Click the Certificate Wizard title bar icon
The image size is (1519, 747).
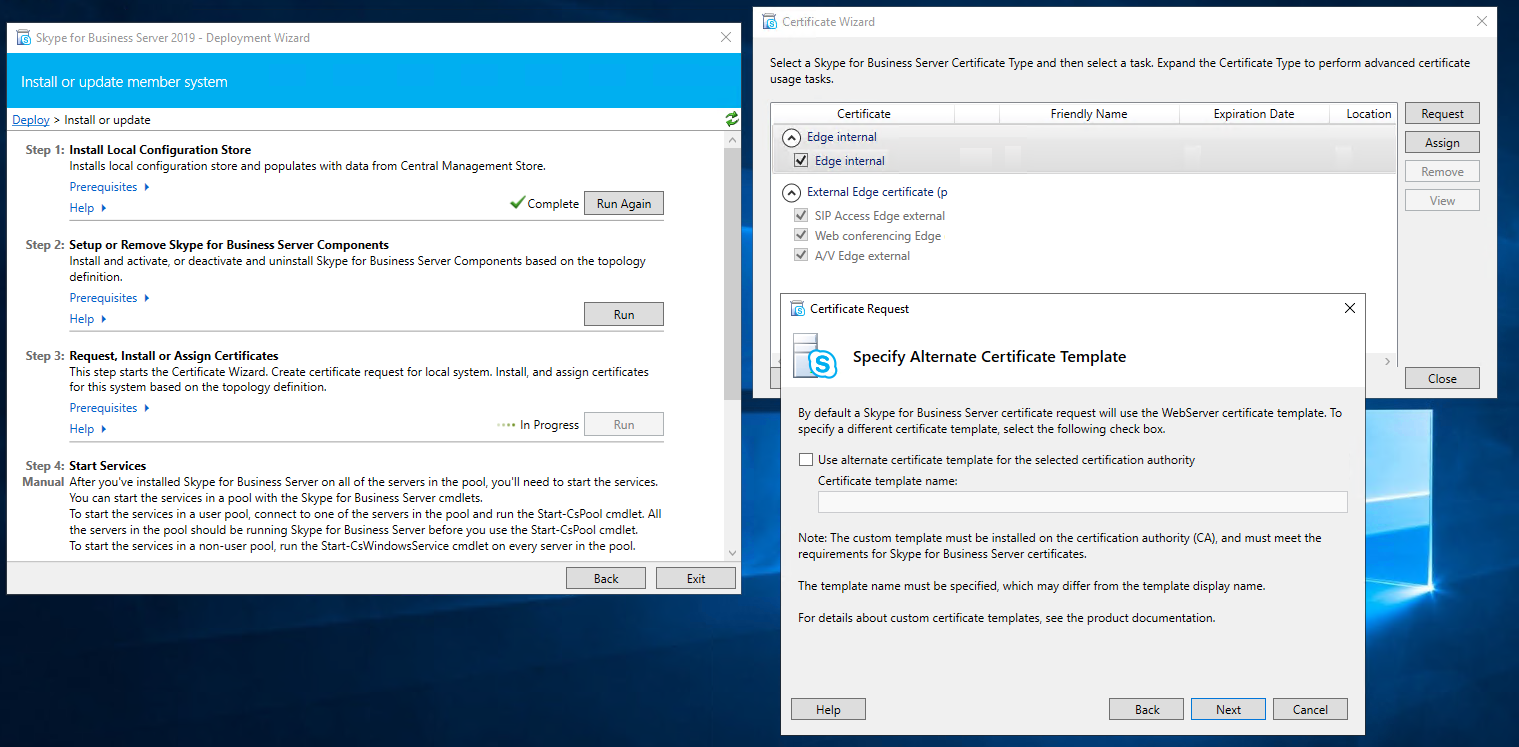[x=769, y=21]
